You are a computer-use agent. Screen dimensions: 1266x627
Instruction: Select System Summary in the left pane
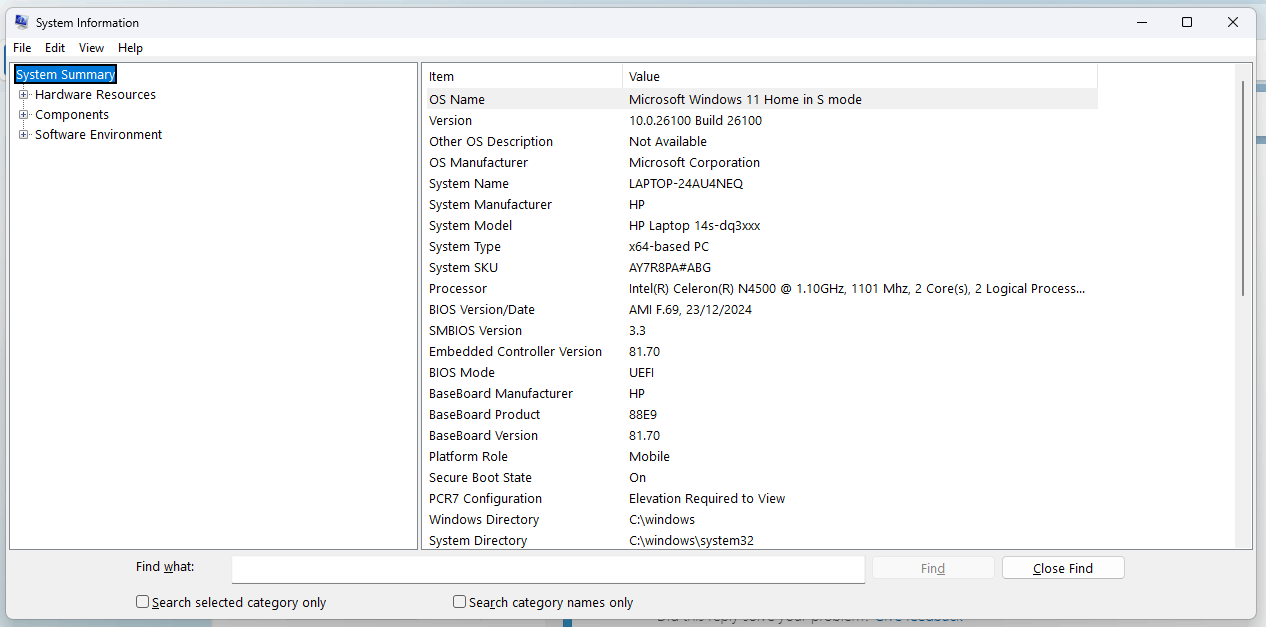65,73
